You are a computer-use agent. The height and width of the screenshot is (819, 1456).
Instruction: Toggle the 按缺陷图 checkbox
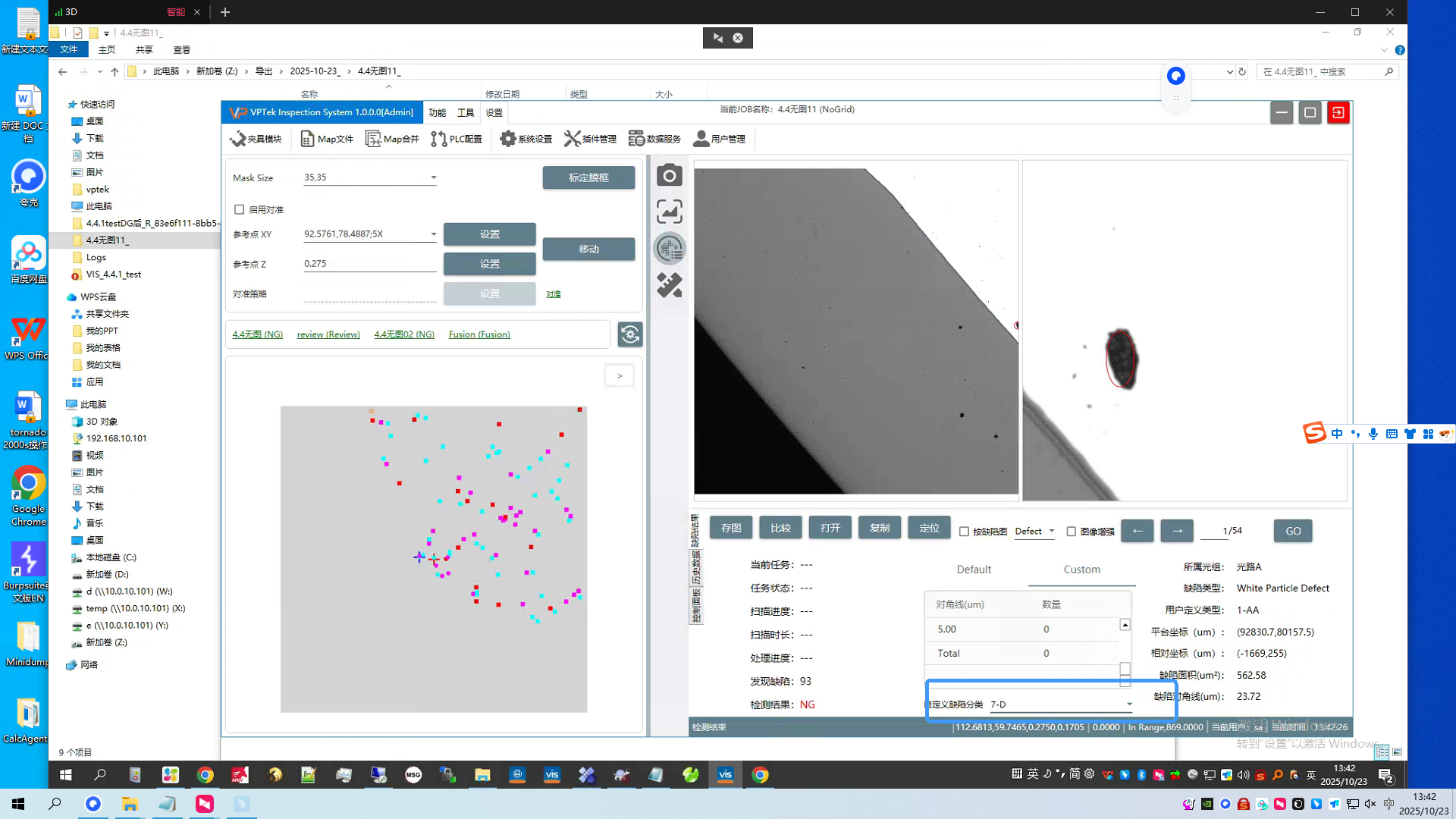point(964,532)
